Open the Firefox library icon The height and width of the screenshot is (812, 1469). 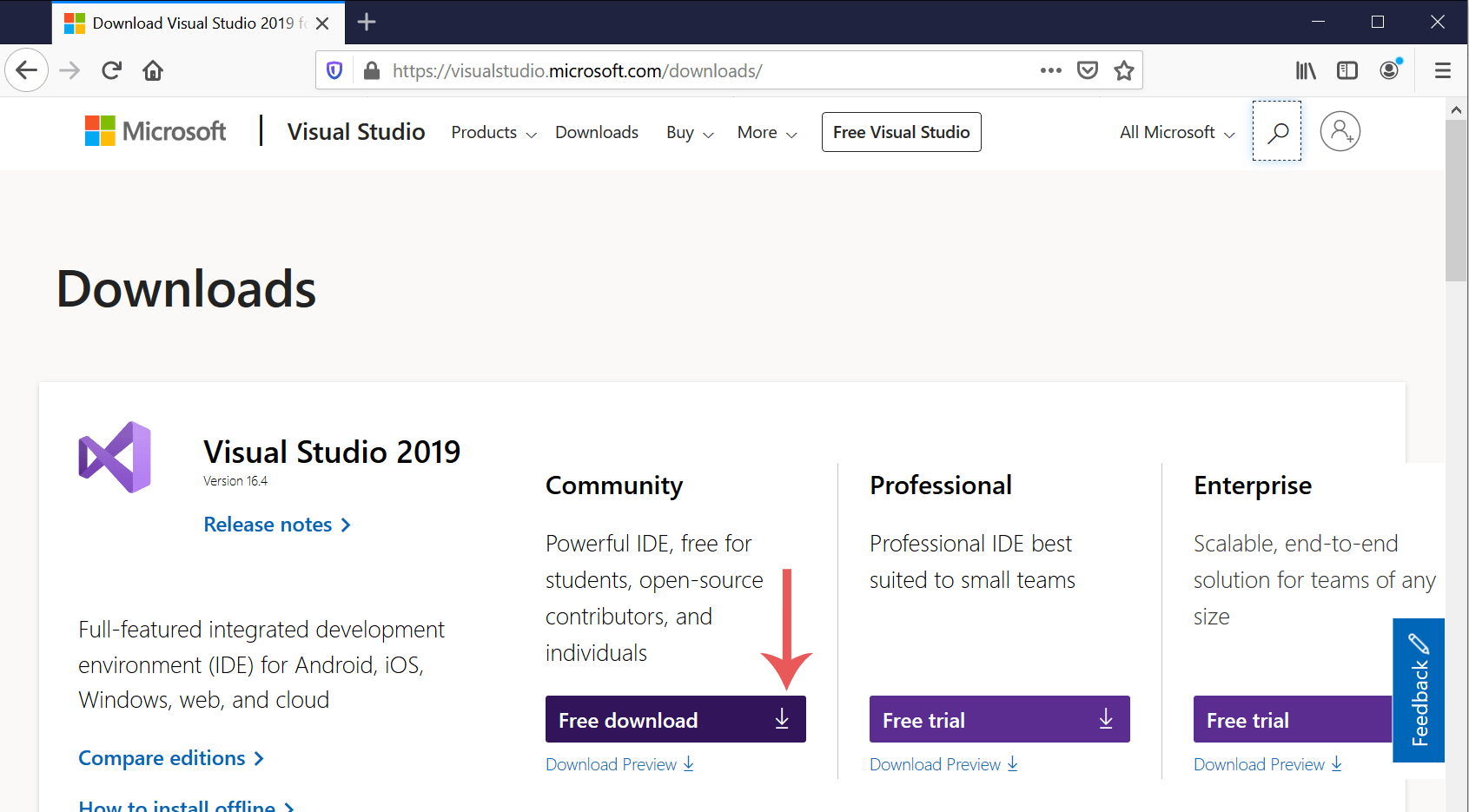pyautogui.click(x=1306, y=70)
